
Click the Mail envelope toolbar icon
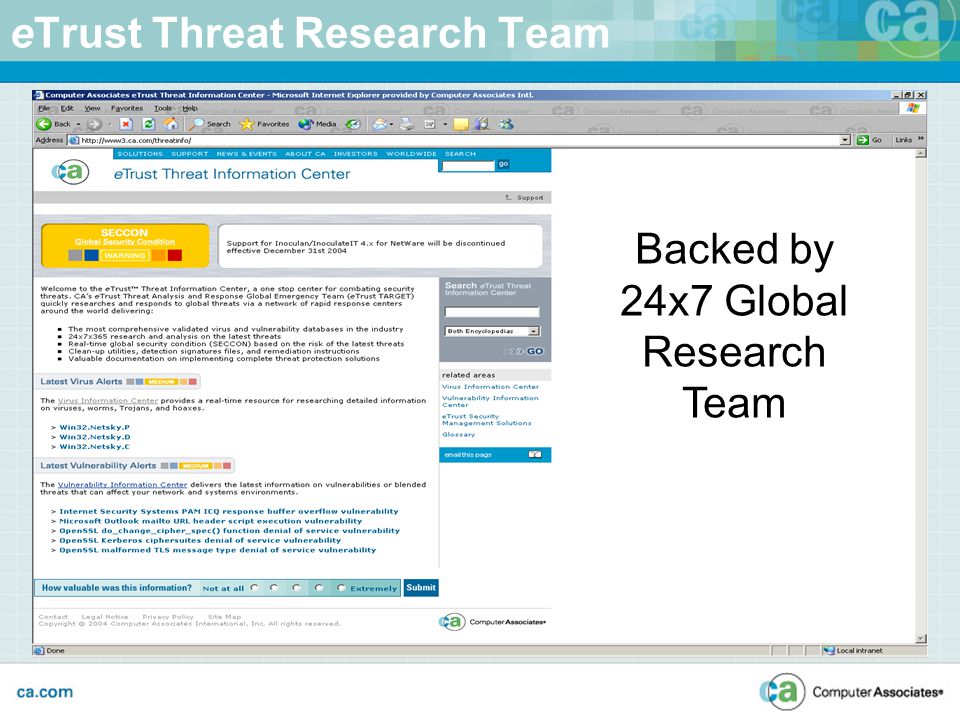[380, 124]
